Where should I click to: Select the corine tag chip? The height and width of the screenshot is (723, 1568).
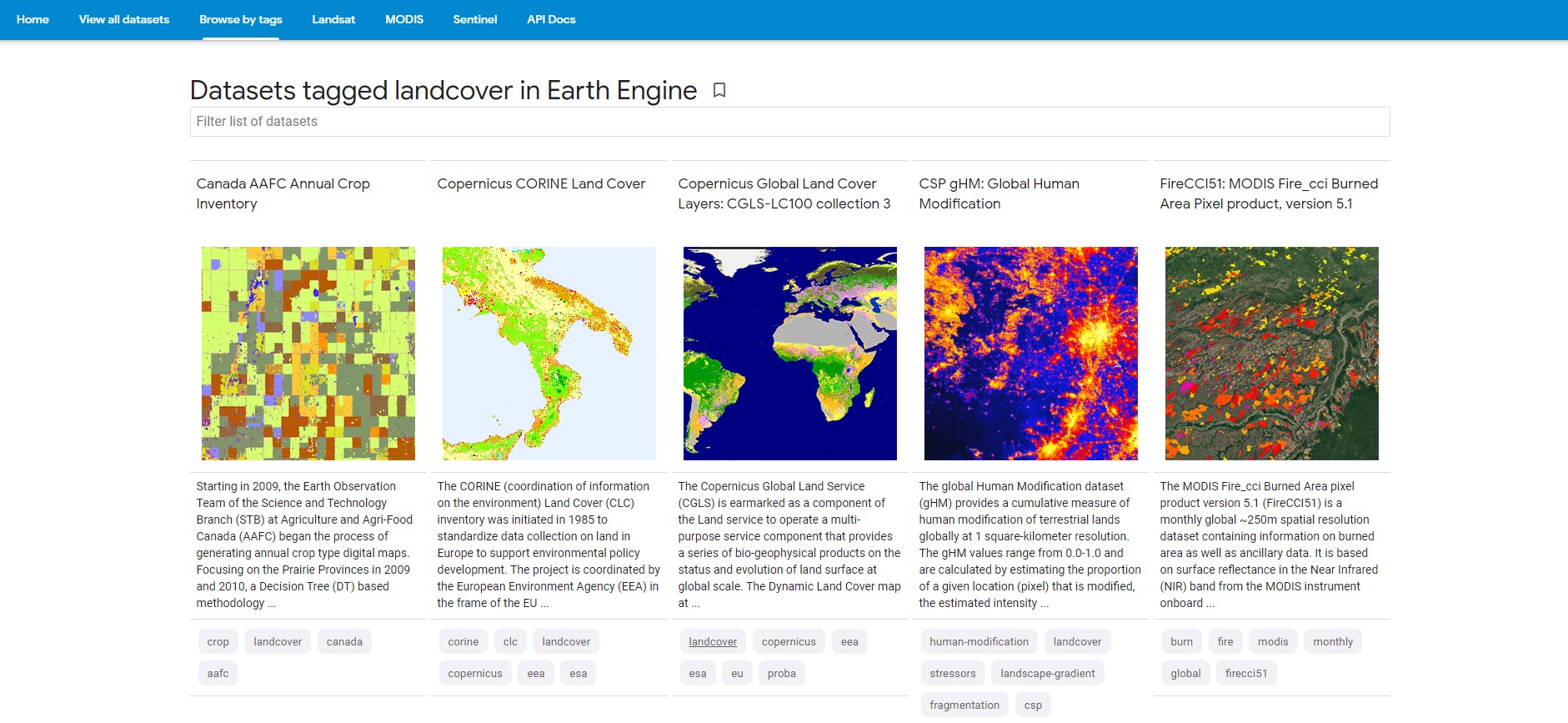pyautogui.click(x=463, y=641)
